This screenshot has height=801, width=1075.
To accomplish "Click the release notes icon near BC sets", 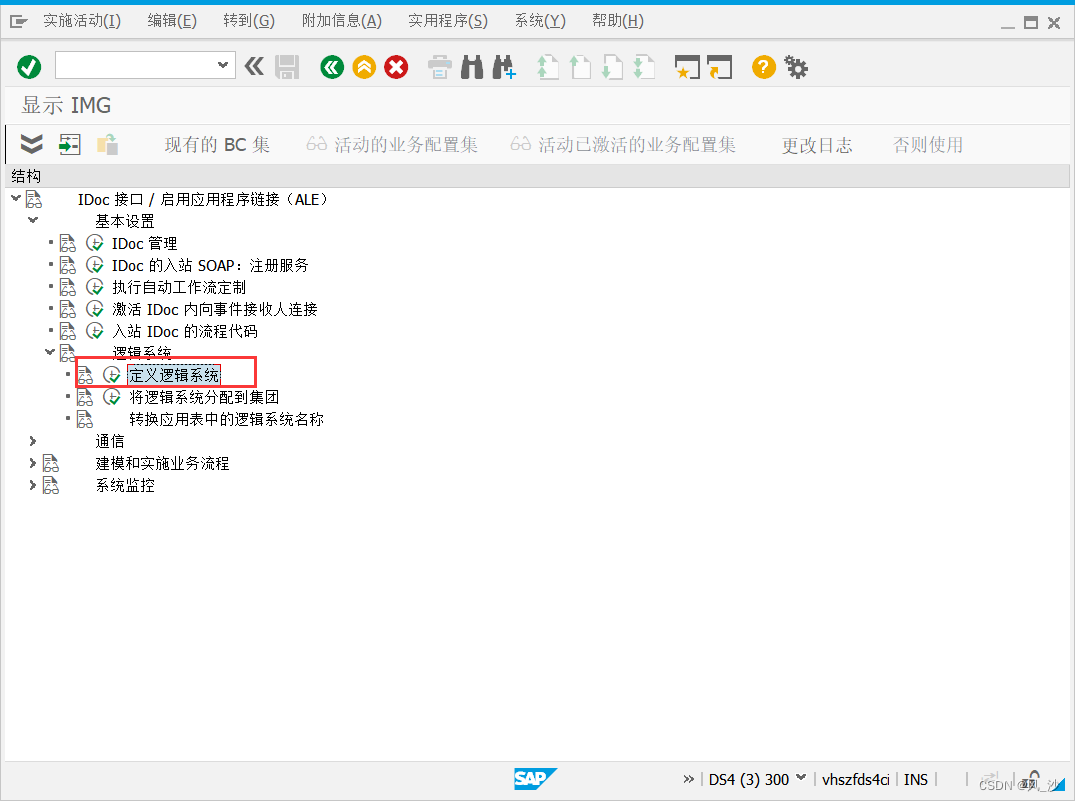I will [x=107, y=144].
